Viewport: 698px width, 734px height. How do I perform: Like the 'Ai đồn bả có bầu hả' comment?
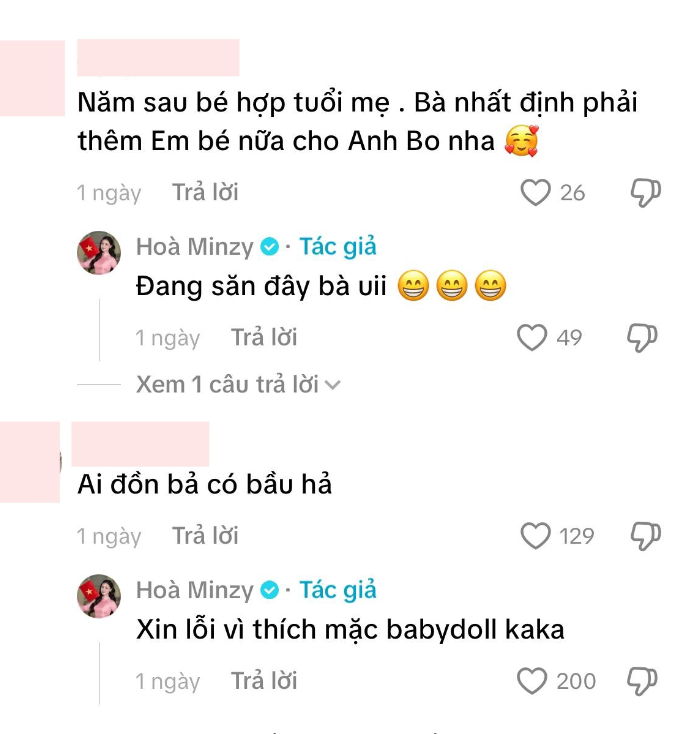click(x=535, y=536)
